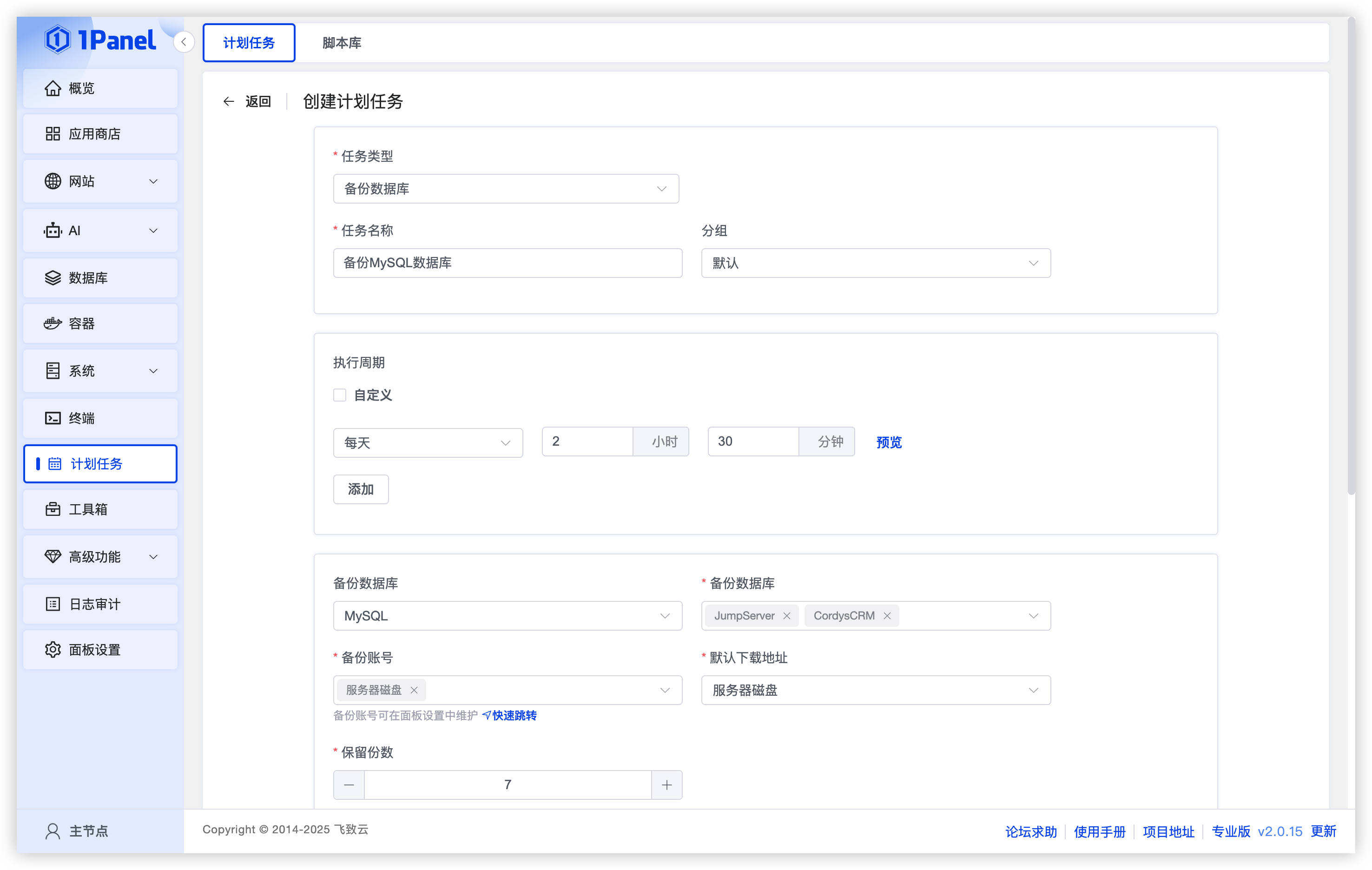Open 容器 via docker whale icon
This screenshot has height=870, width=1372.
(x=53, y=323)
